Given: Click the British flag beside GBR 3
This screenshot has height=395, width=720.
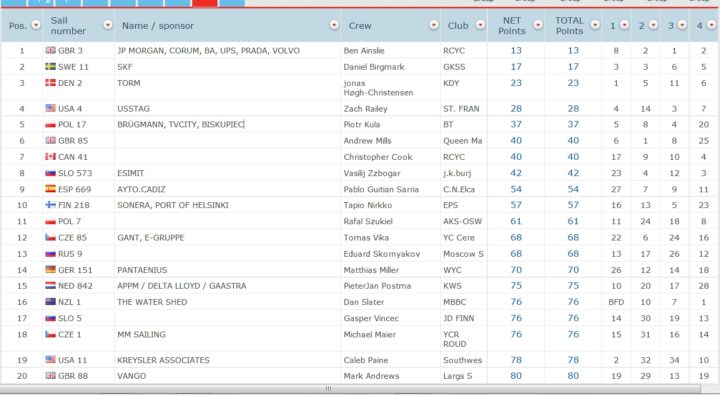Looking at the screenshot, I should [x=51, y=50].
